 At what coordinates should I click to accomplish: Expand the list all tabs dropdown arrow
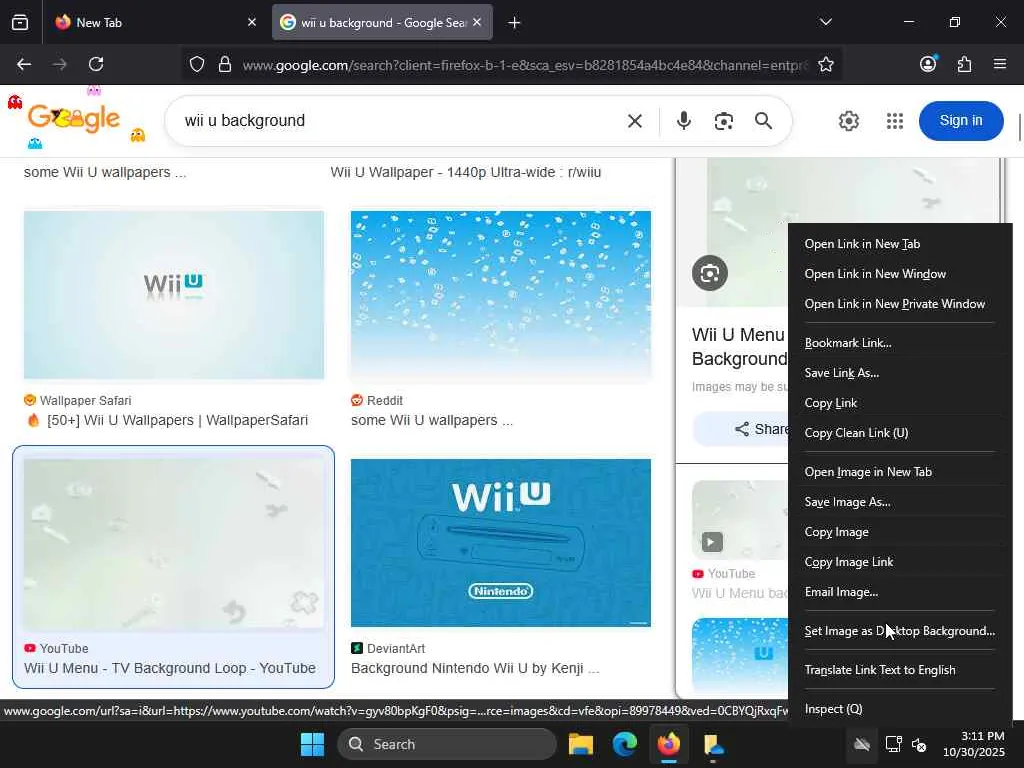[x=825, y=22]
